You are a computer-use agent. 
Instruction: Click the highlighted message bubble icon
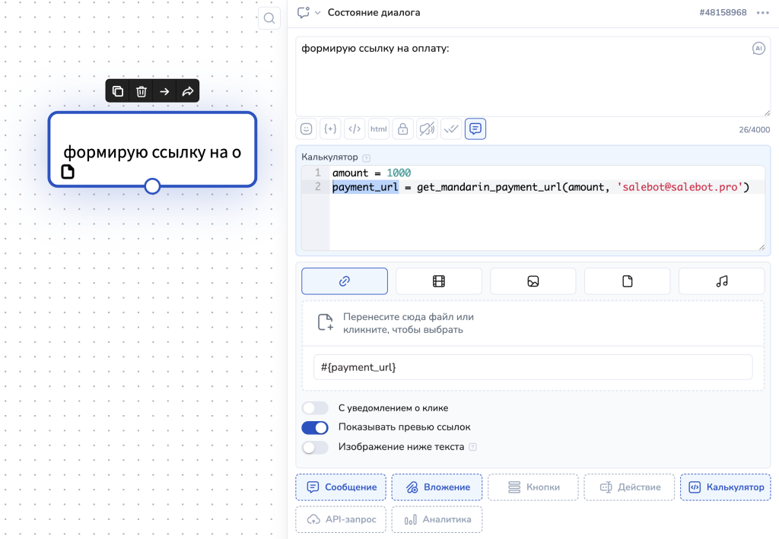click(475, 129)
